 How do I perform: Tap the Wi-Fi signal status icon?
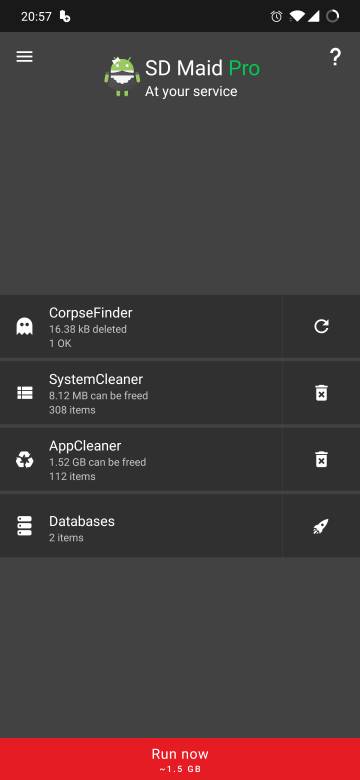coord(297,16)
